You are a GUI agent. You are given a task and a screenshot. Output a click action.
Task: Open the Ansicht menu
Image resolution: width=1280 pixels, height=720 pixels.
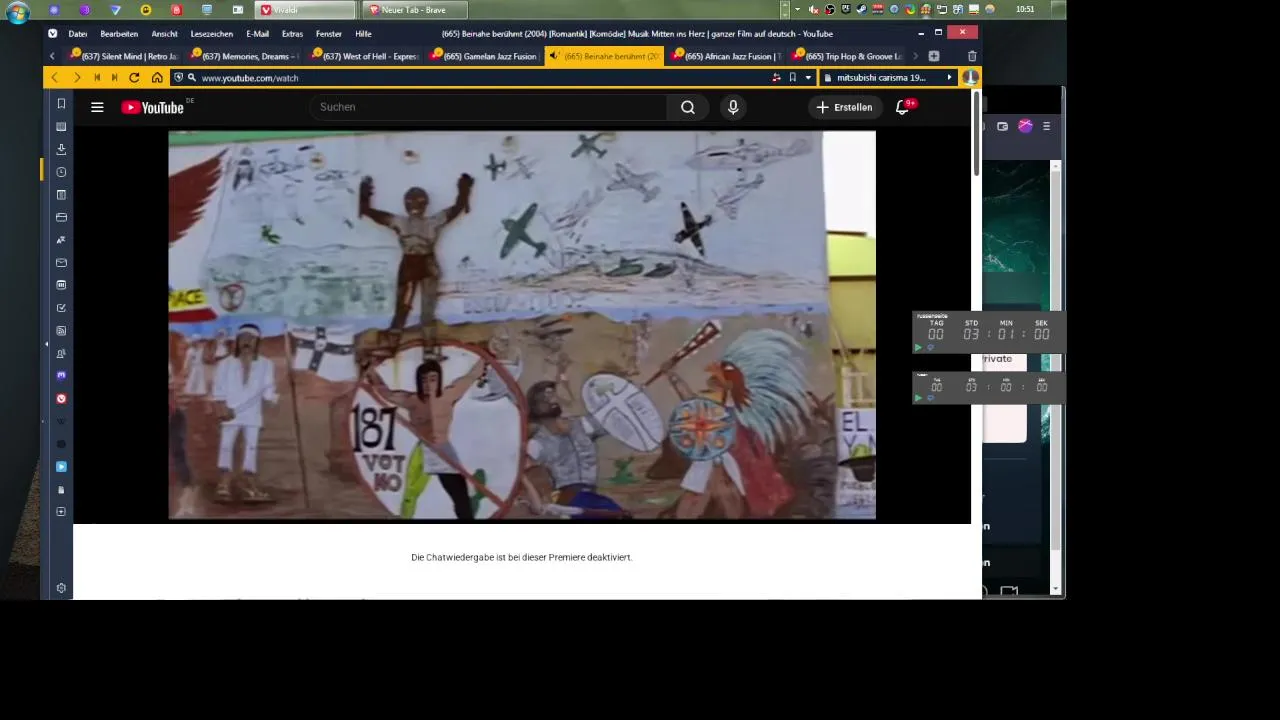tap(165, 33)
